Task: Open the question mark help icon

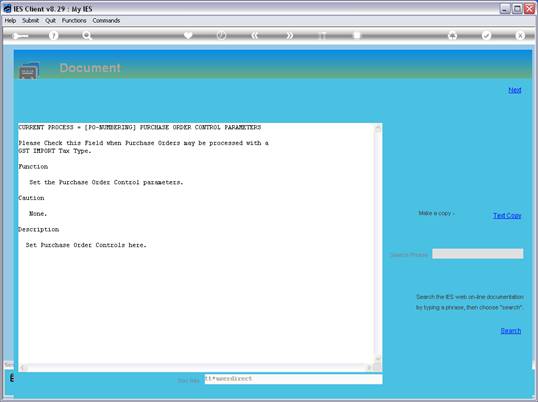Action: (53, 35)
